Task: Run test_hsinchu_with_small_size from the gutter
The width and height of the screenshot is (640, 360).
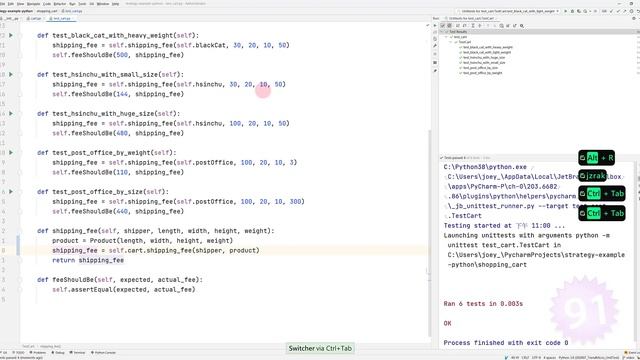Action: click(x=11, y=75)
